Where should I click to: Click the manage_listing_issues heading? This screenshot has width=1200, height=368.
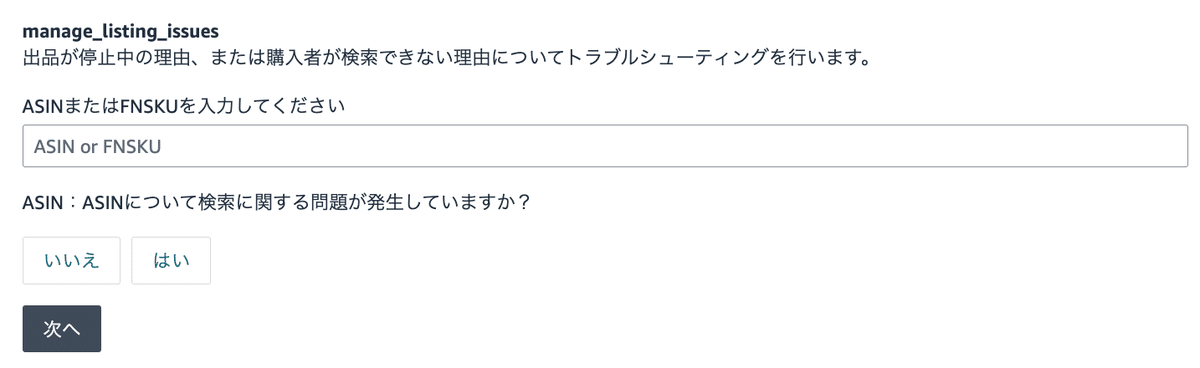(x=120, y=32)
